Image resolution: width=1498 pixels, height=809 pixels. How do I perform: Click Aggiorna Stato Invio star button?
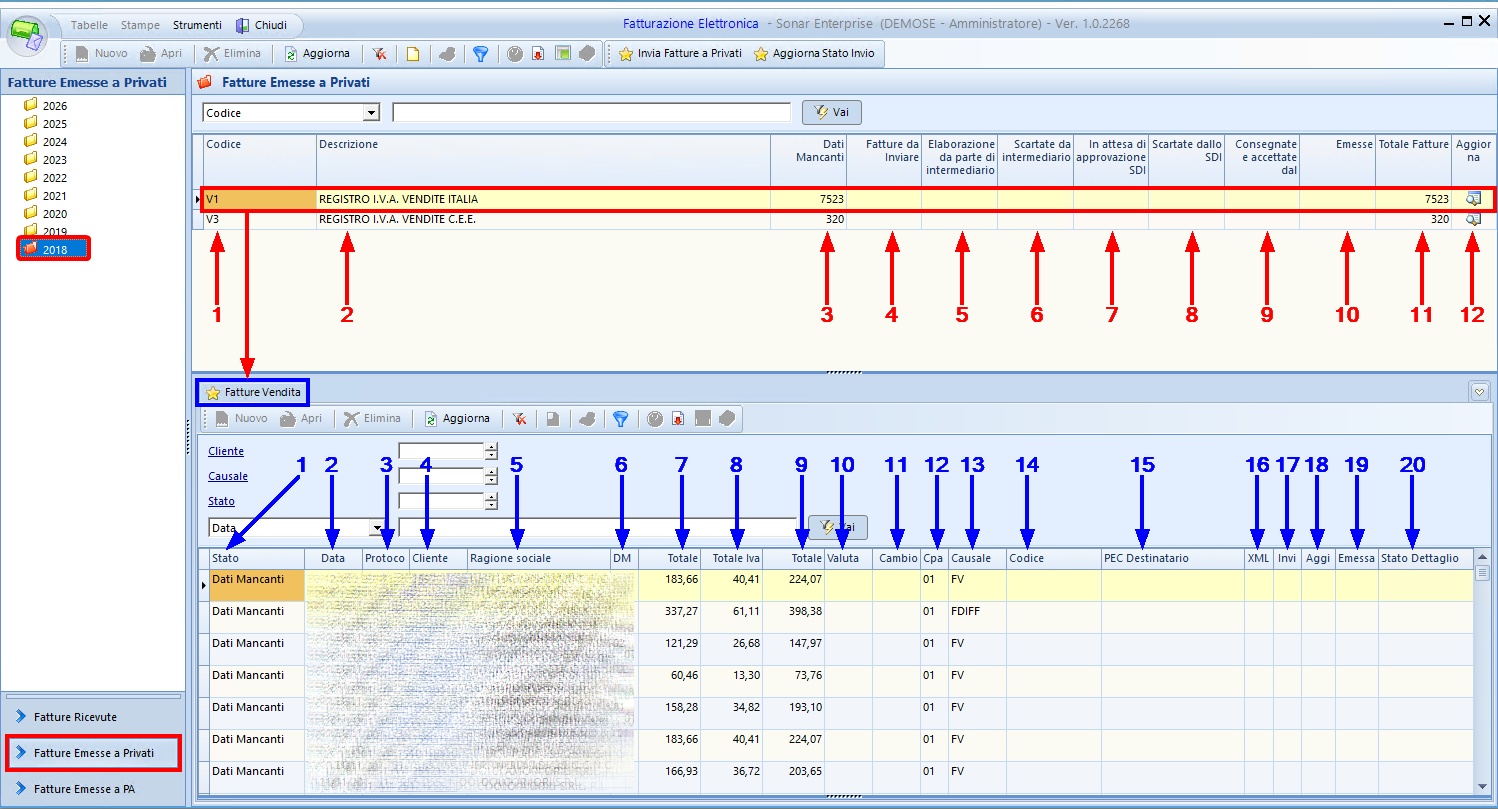click(814, 53)
